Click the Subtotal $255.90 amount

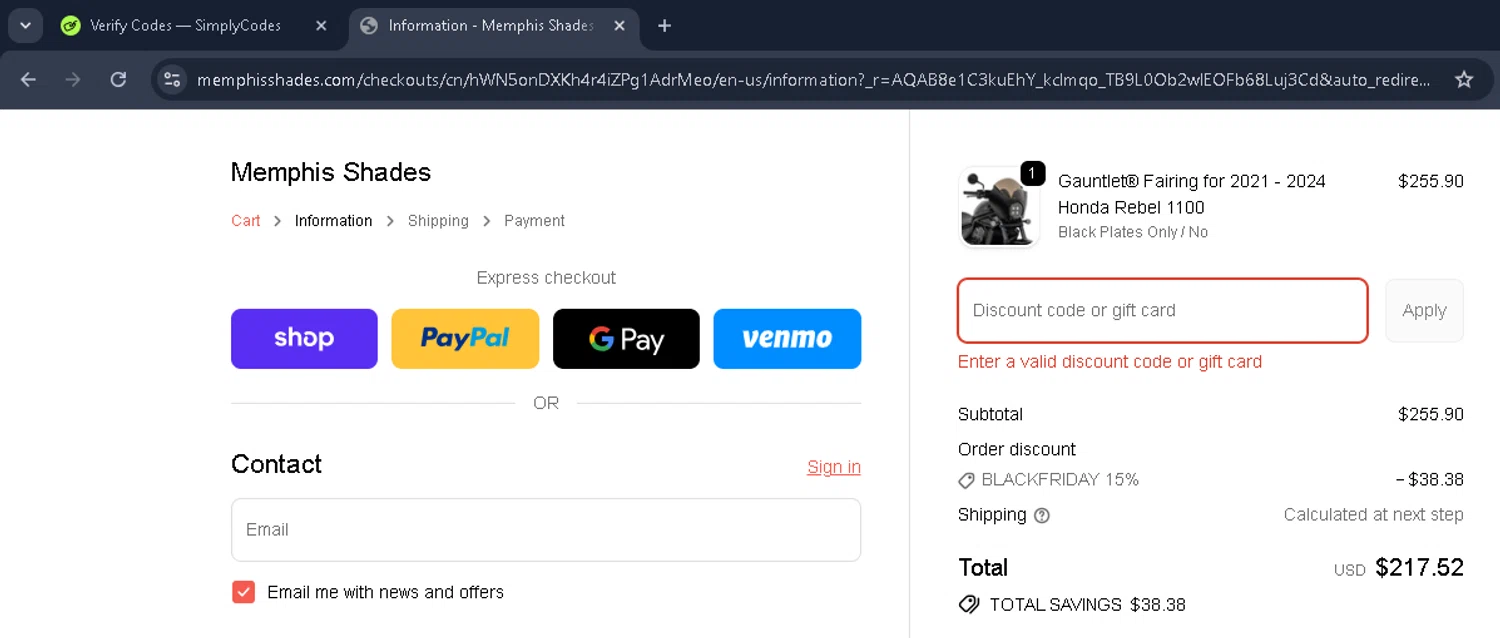(x=1431, y=414)
